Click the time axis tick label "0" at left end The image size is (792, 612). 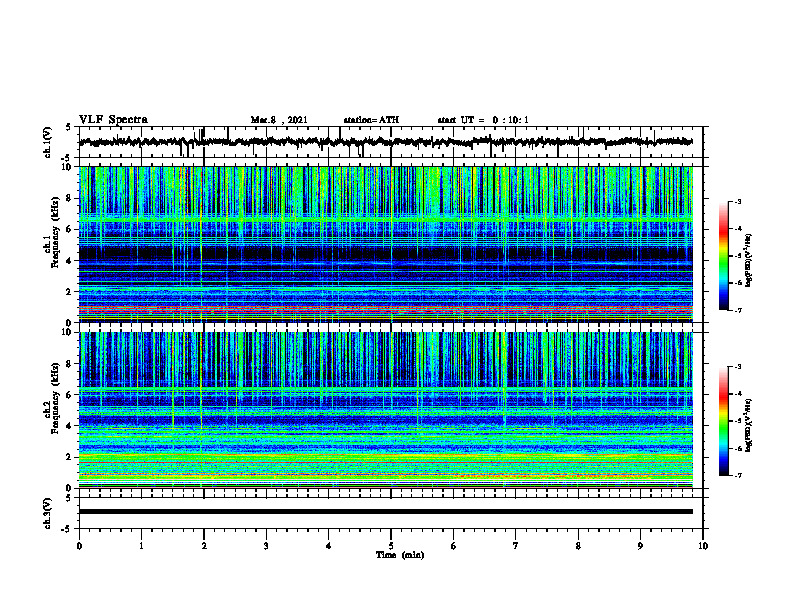click(79, 546)
